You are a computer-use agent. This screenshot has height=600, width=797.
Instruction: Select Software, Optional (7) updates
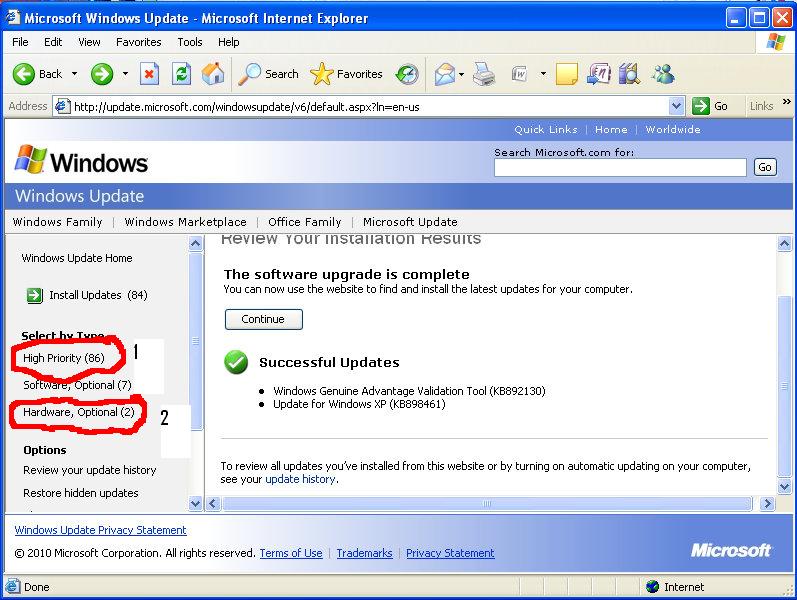[x=77, y=385]
